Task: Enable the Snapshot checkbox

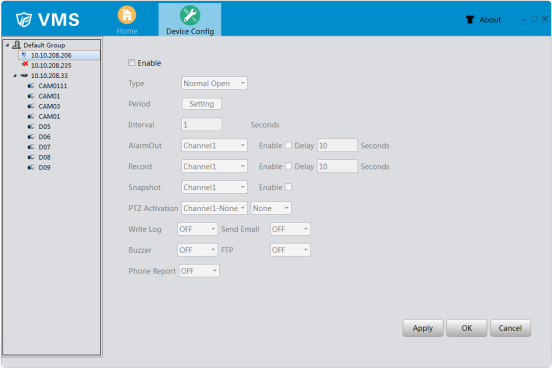Action: pos(288,187)
